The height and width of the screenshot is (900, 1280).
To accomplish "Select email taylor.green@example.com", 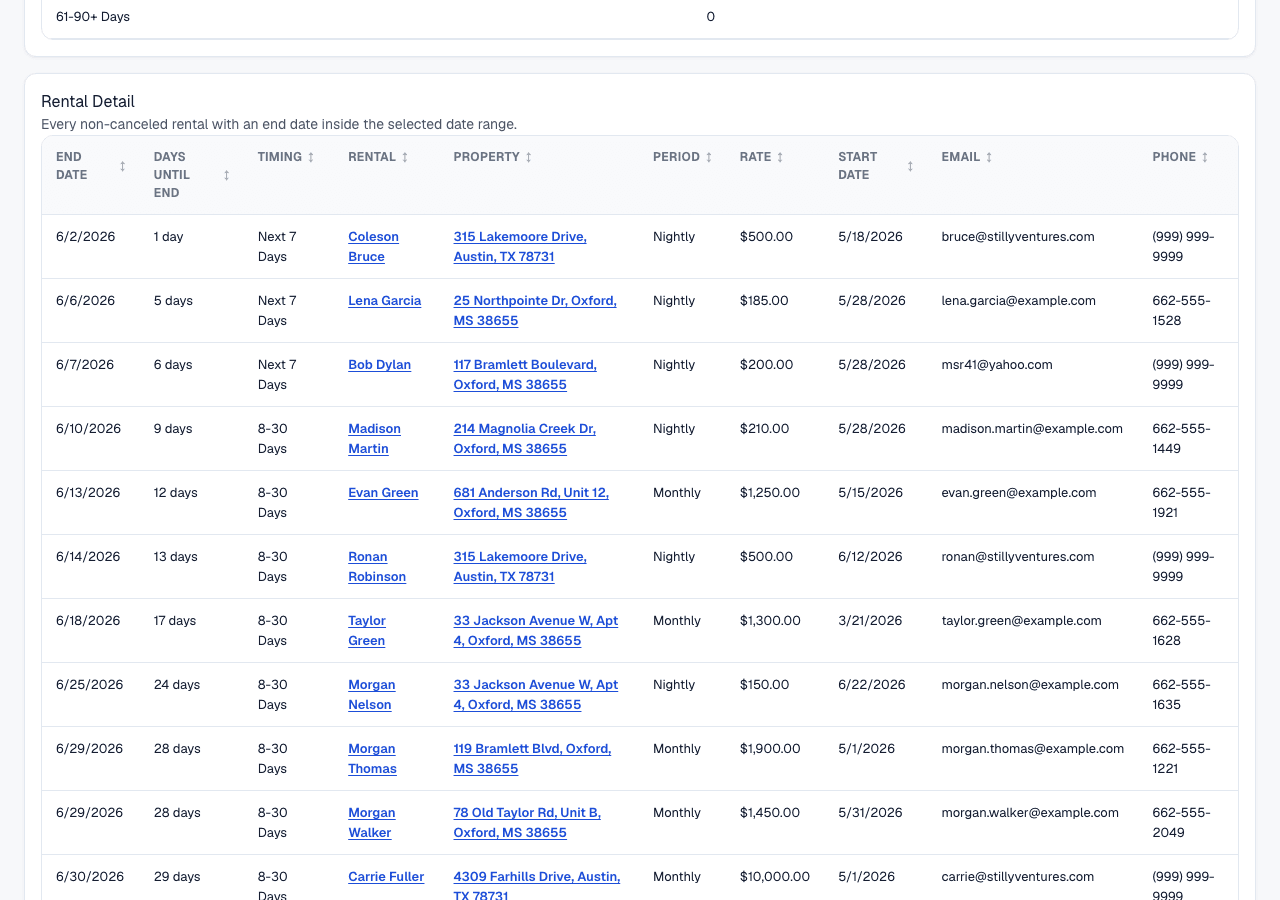I will point(1021,621).
